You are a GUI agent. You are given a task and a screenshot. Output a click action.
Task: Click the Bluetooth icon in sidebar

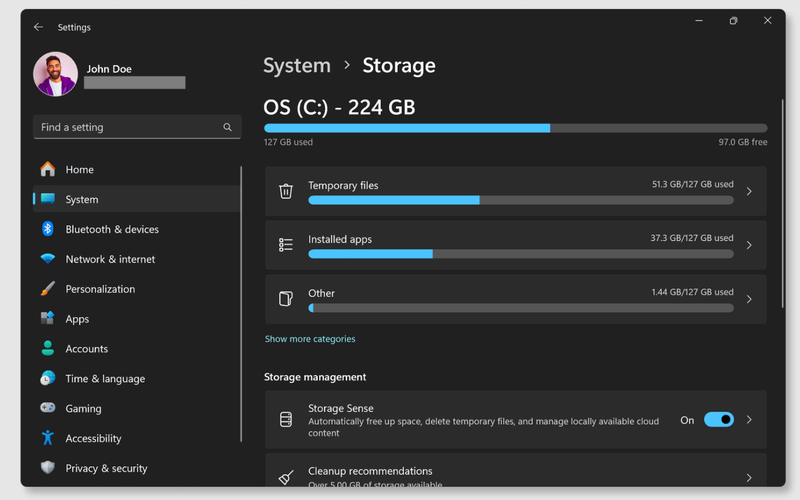[48, 229]
